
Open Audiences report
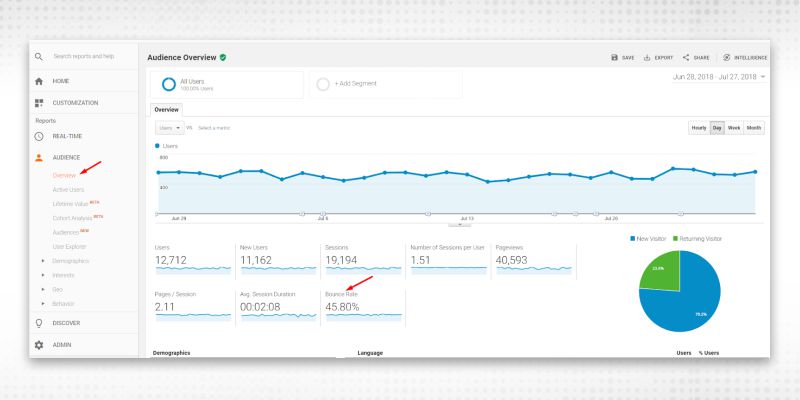point(66,233)
